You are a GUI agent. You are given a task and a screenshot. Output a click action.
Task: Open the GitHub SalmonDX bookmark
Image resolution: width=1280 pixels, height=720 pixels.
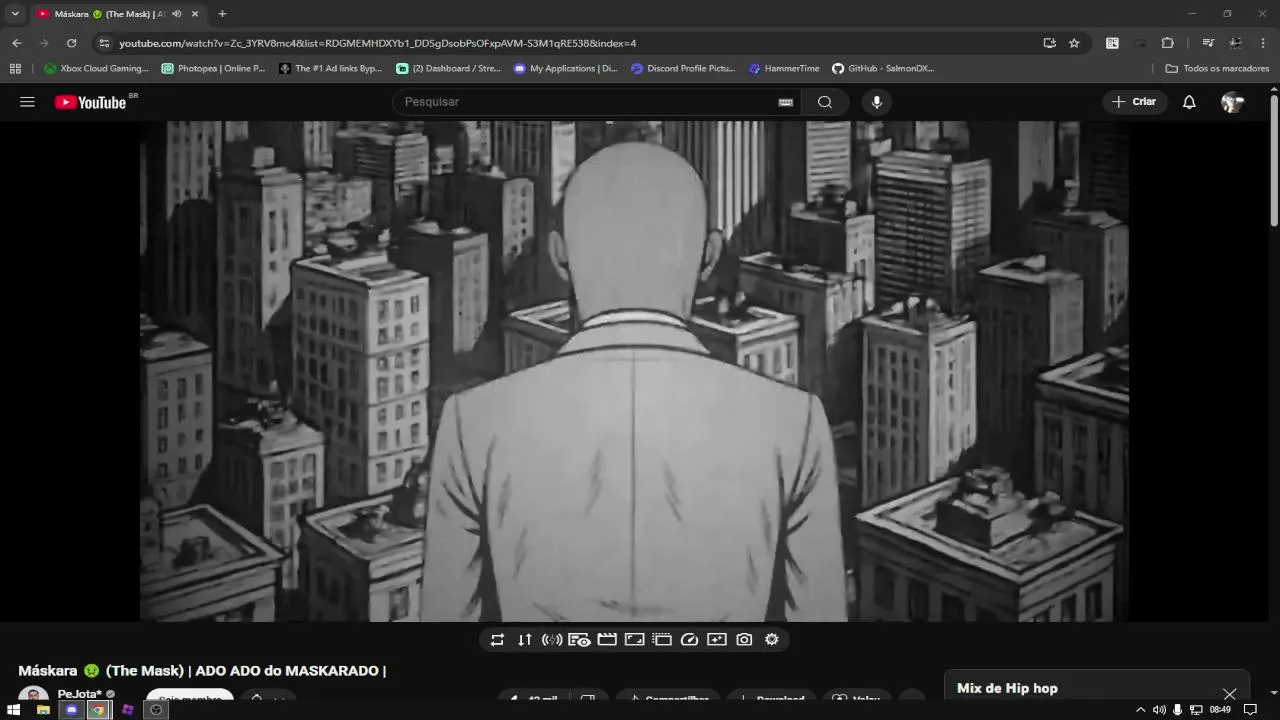tap(883, 69)
